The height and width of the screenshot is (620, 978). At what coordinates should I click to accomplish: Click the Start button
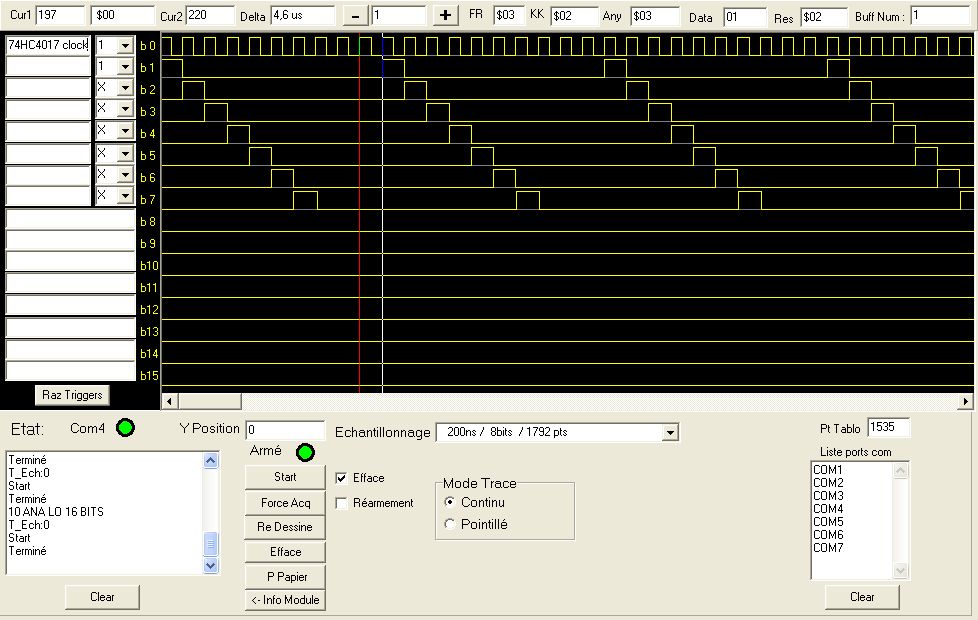click(x=285, y=477)
